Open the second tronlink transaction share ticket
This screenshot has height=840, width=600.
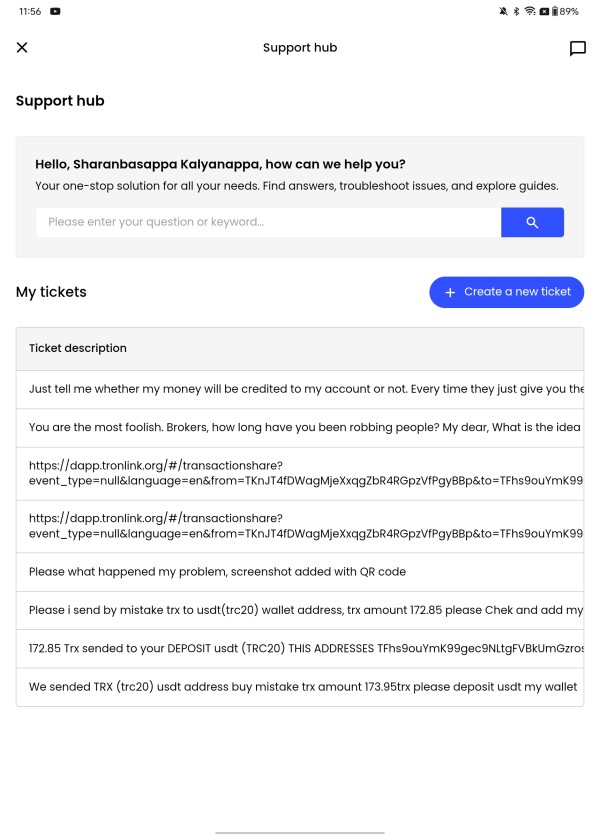pyautogui.click(x=300, y=526)
